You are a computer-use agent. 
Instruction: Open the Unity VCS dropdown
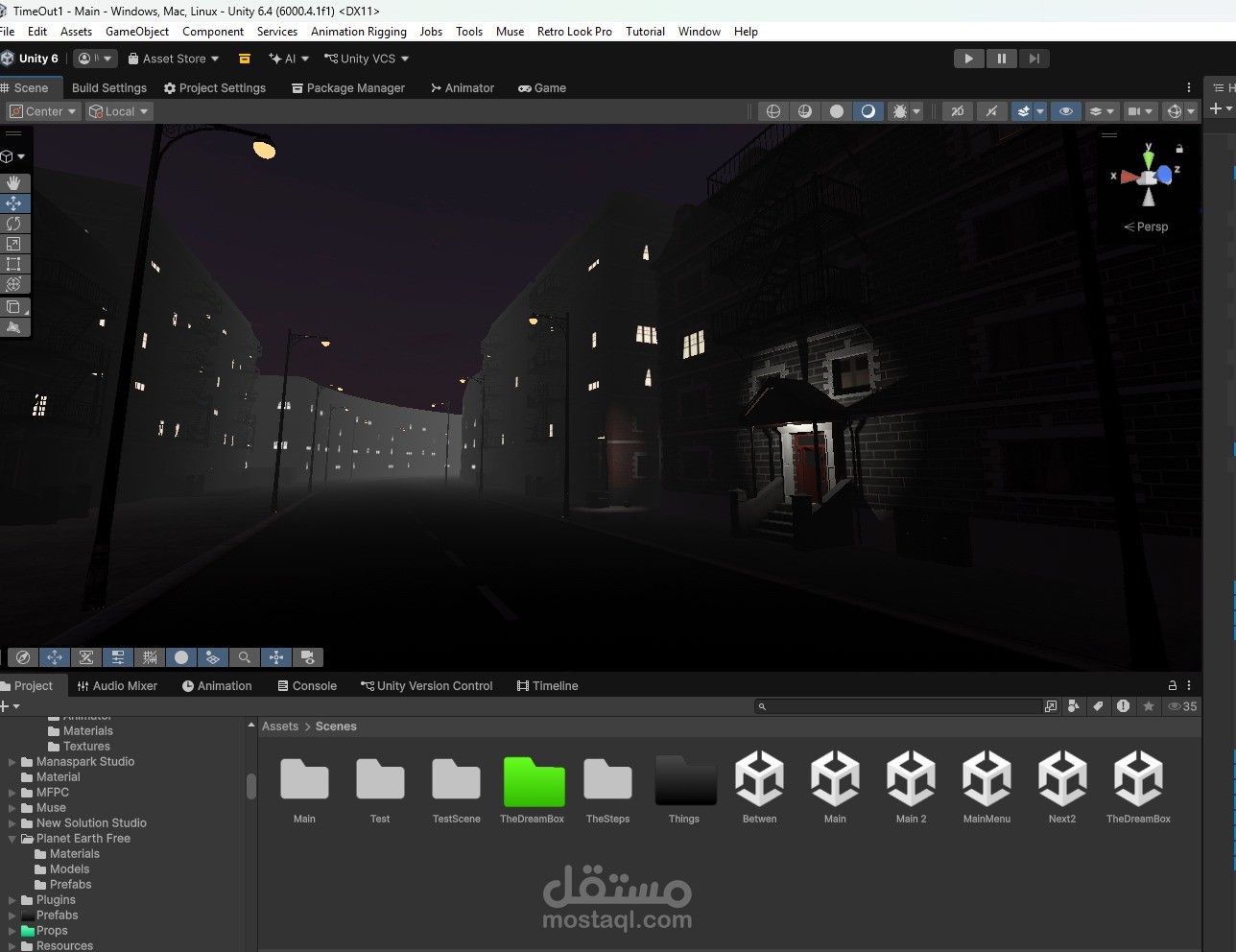[367, 59]
